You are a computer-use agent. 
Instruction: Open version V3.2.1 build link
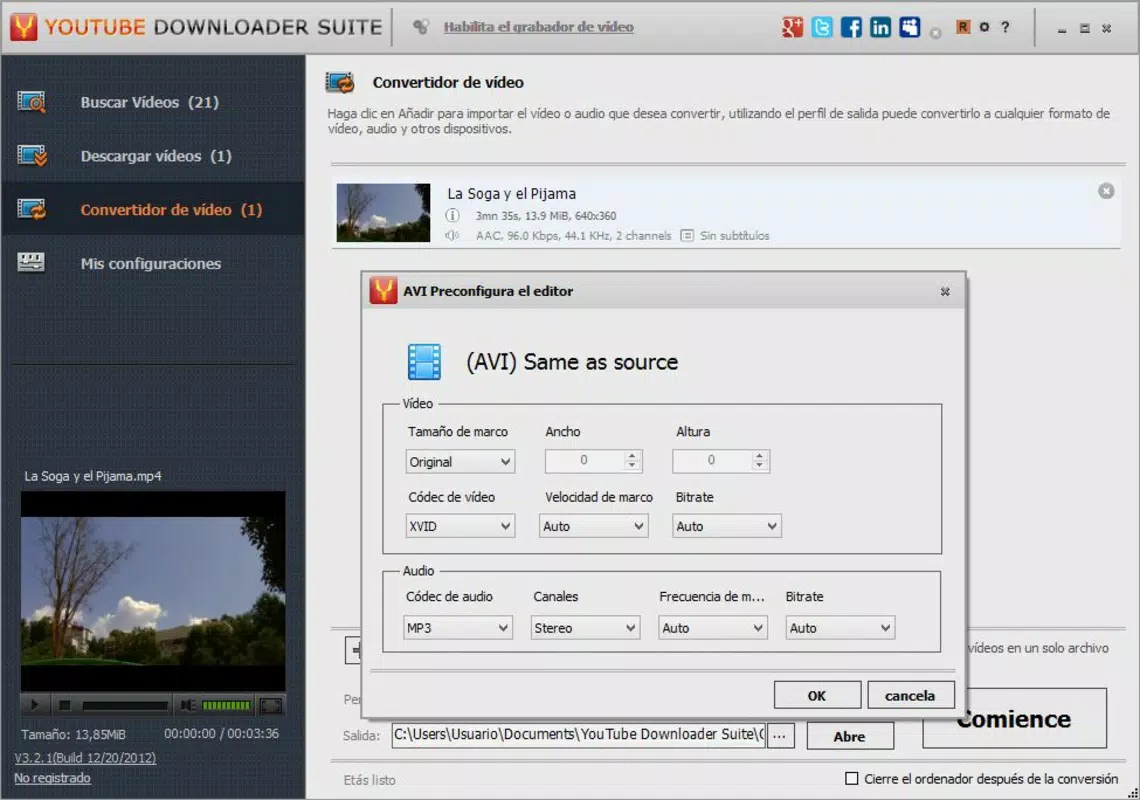coord(85,758)
